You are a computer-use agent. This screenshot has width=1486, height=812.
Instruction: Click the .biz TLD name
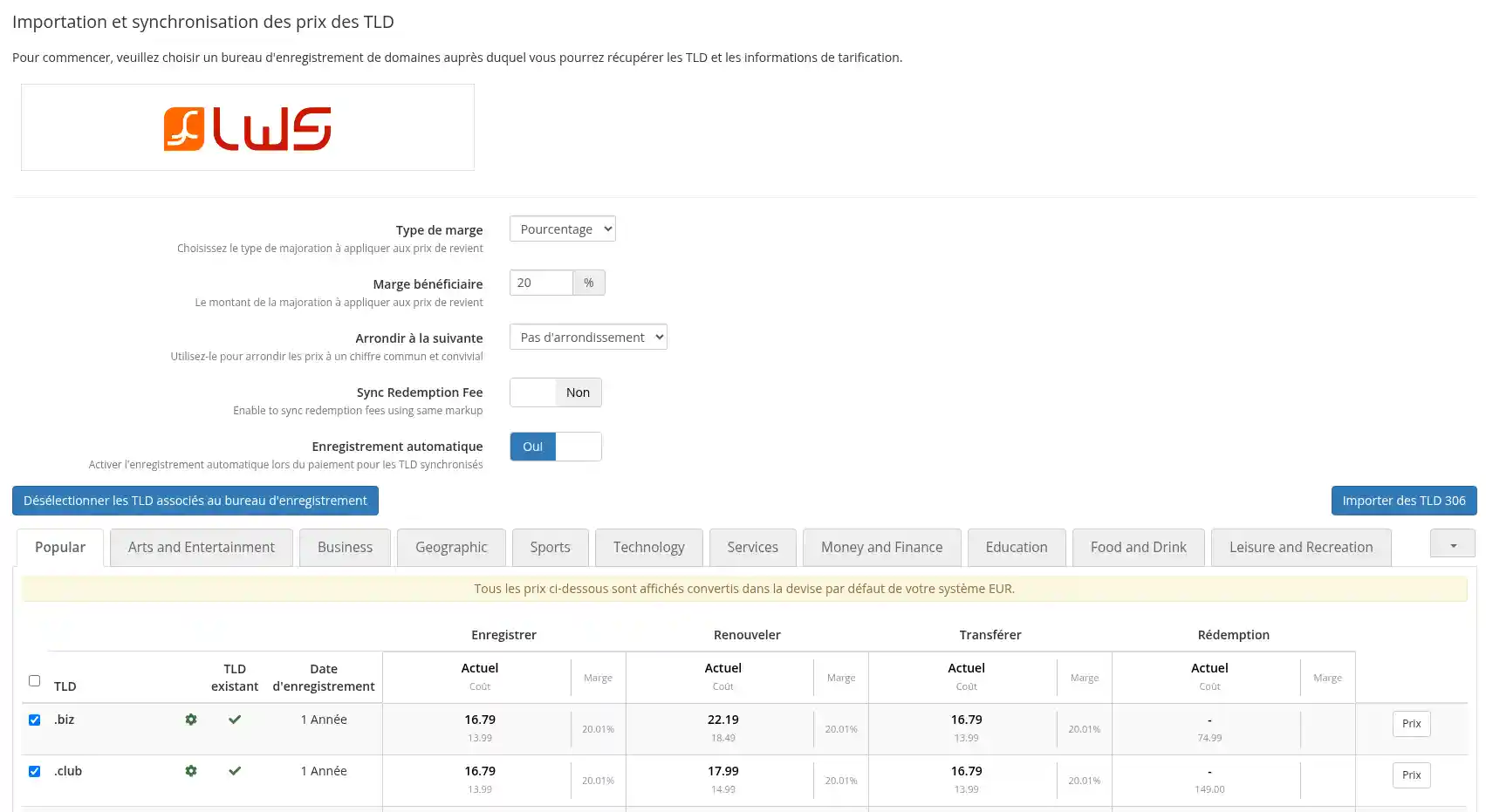point(65,720)
